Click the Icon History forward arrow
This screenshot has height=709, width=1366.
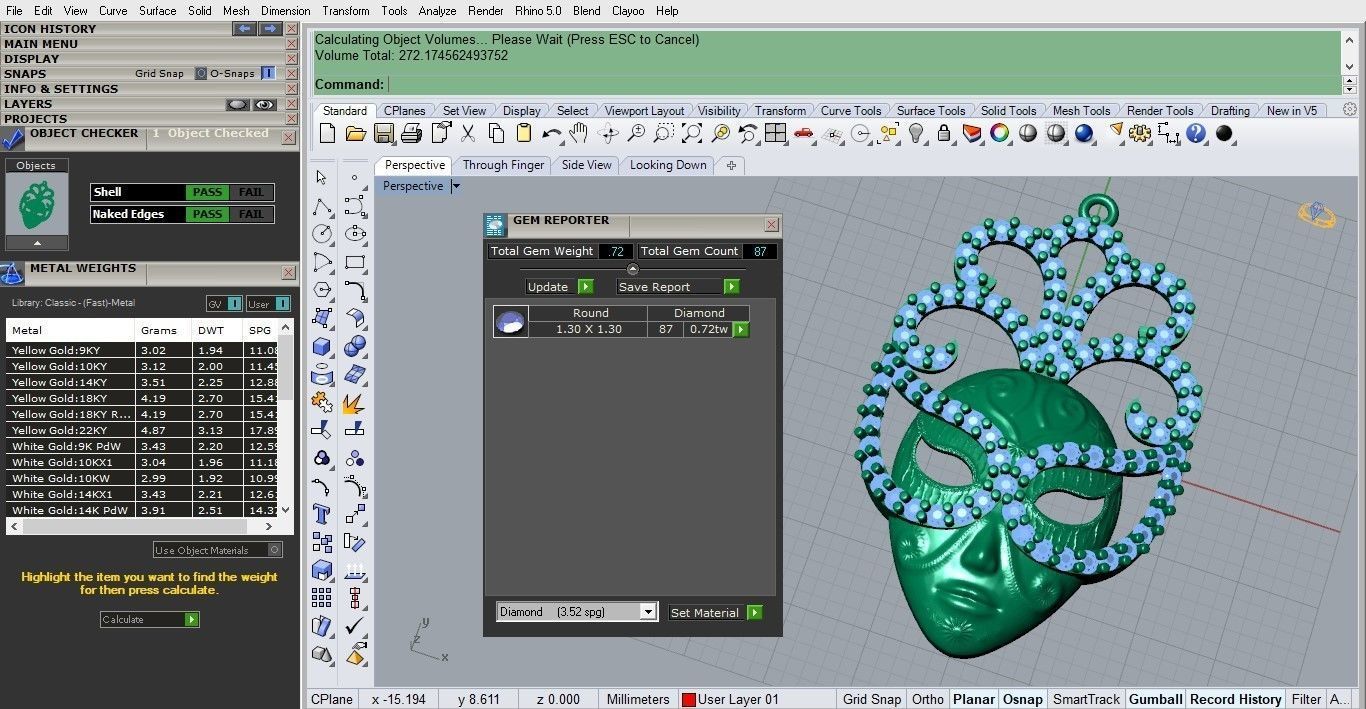[x=271, y=29]
